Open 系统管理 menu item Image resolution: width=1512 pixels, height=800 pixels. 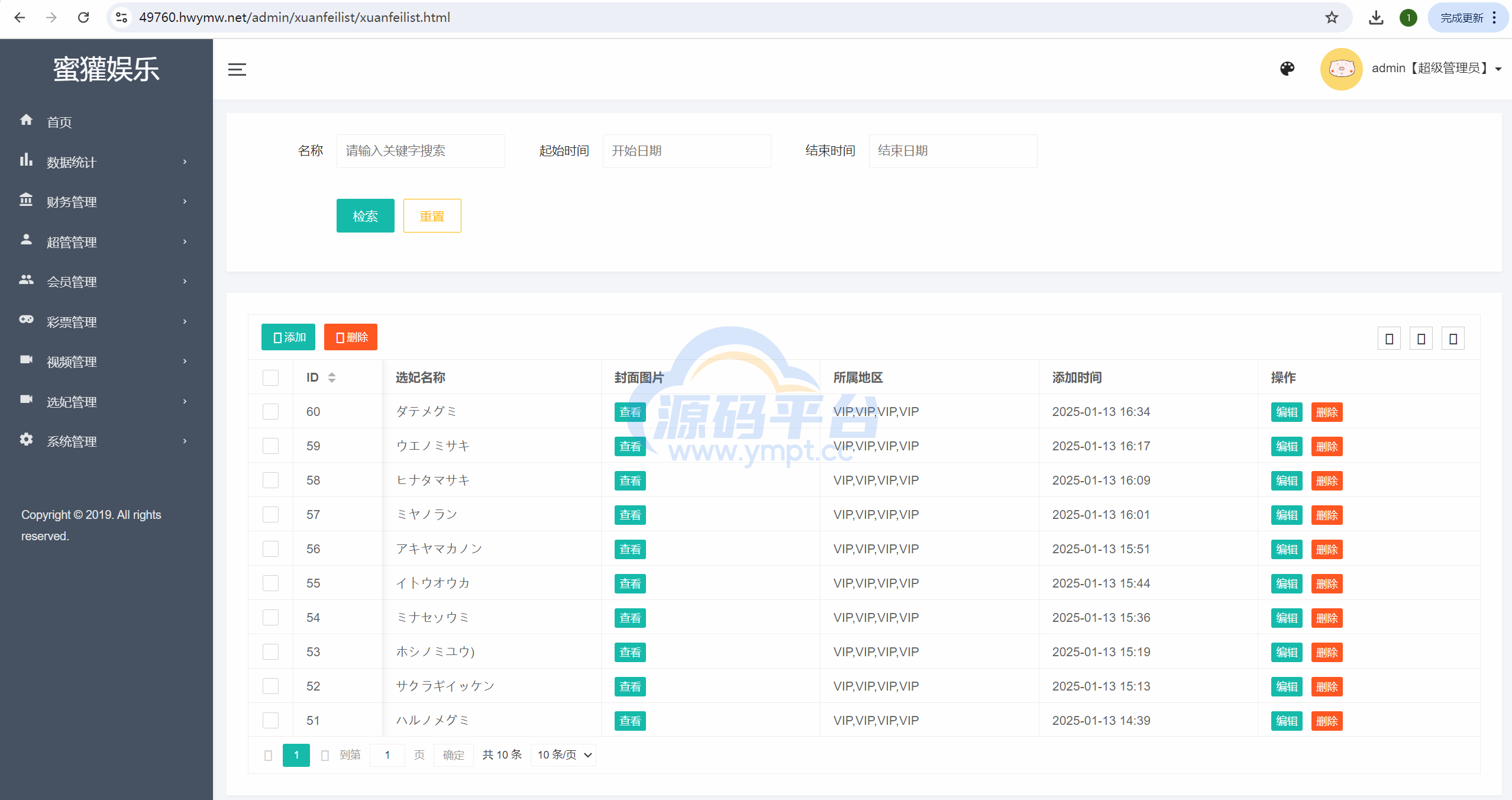[x=72, y=441]
